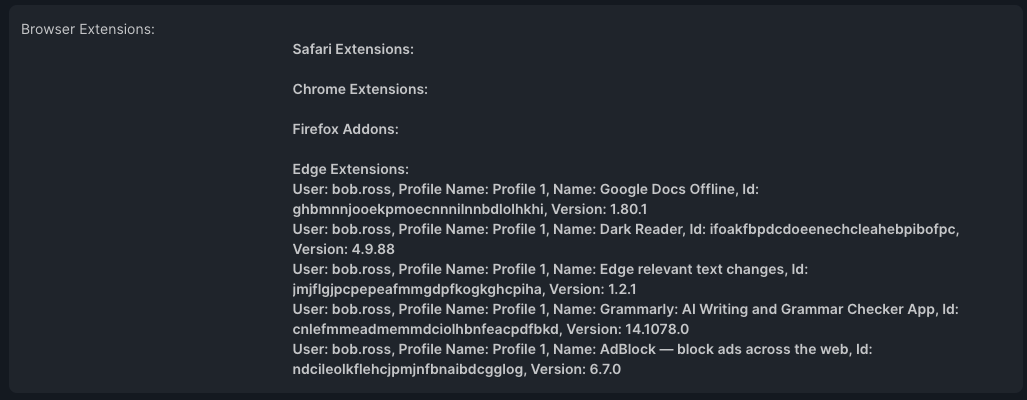
Task: Click the Browser Extensions label
Action: (x=88, y=29)
